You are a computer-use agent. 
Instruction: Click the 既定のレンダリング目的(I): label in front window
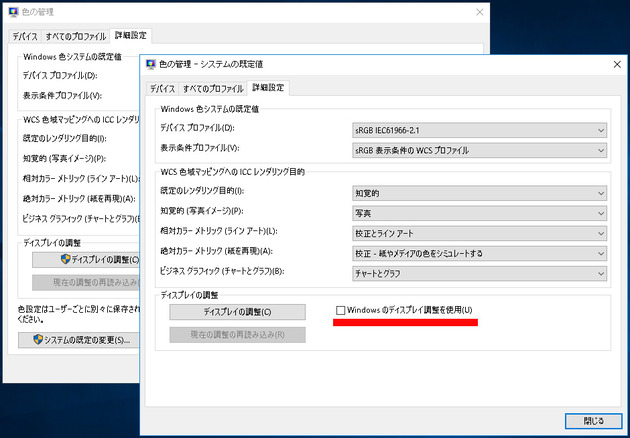tap(202, 191)
